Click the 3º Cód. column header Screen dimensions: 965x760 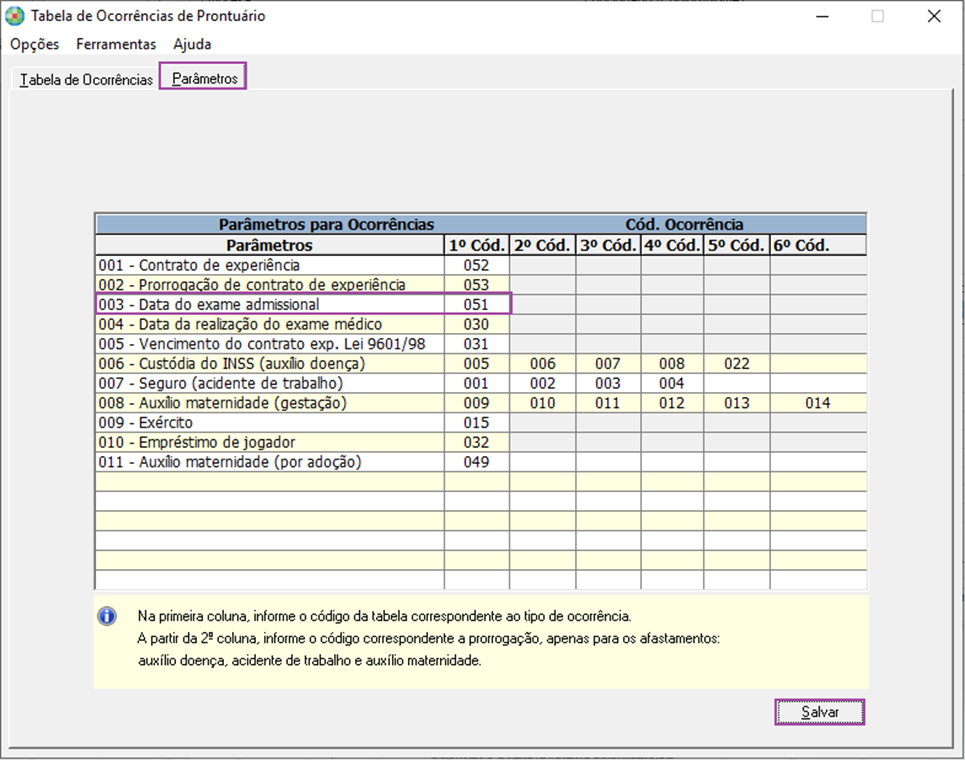point(608,245)
